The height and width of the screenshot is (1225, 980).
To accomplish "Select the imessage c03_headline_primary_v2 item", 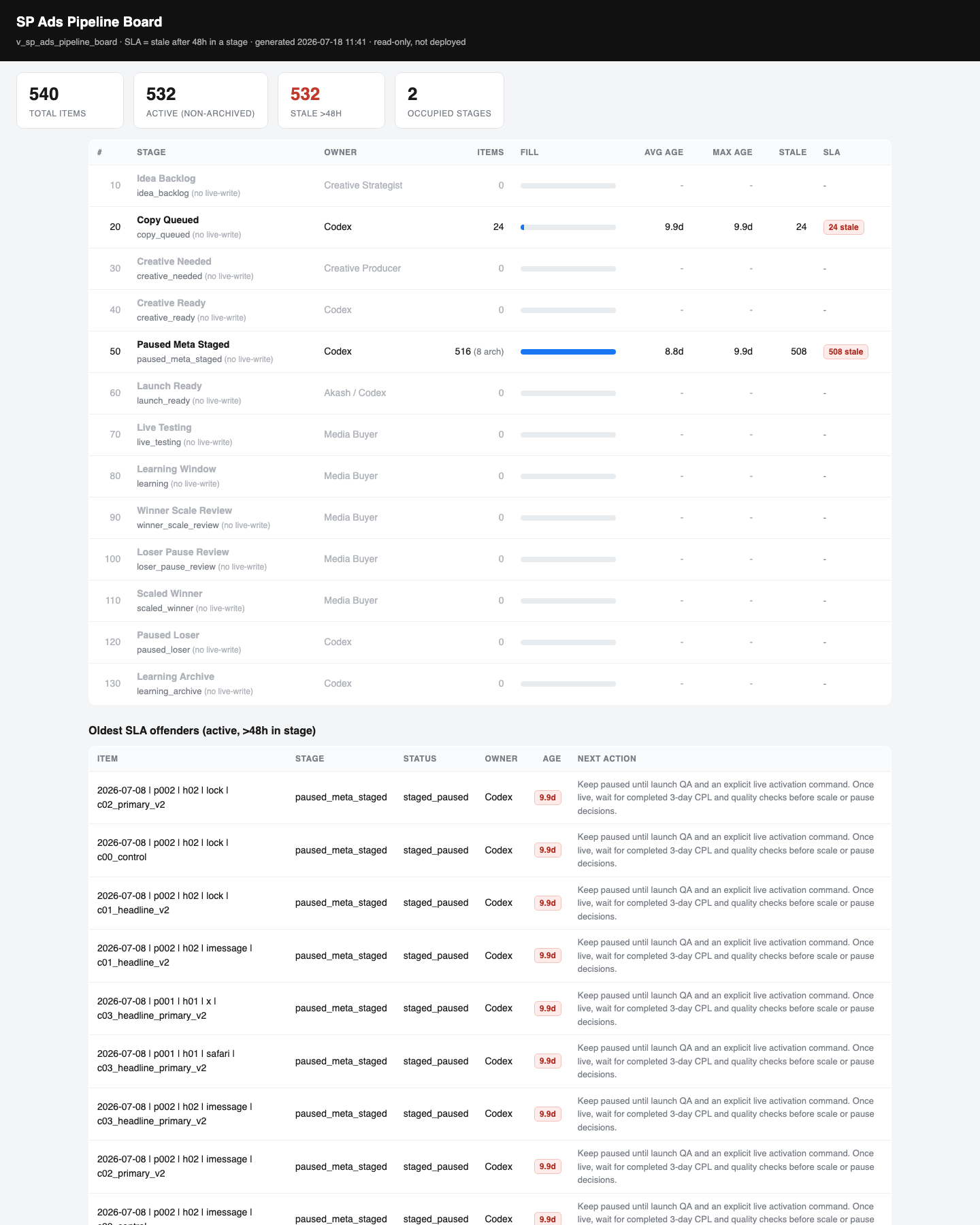I will click(x=175, y=1114).
